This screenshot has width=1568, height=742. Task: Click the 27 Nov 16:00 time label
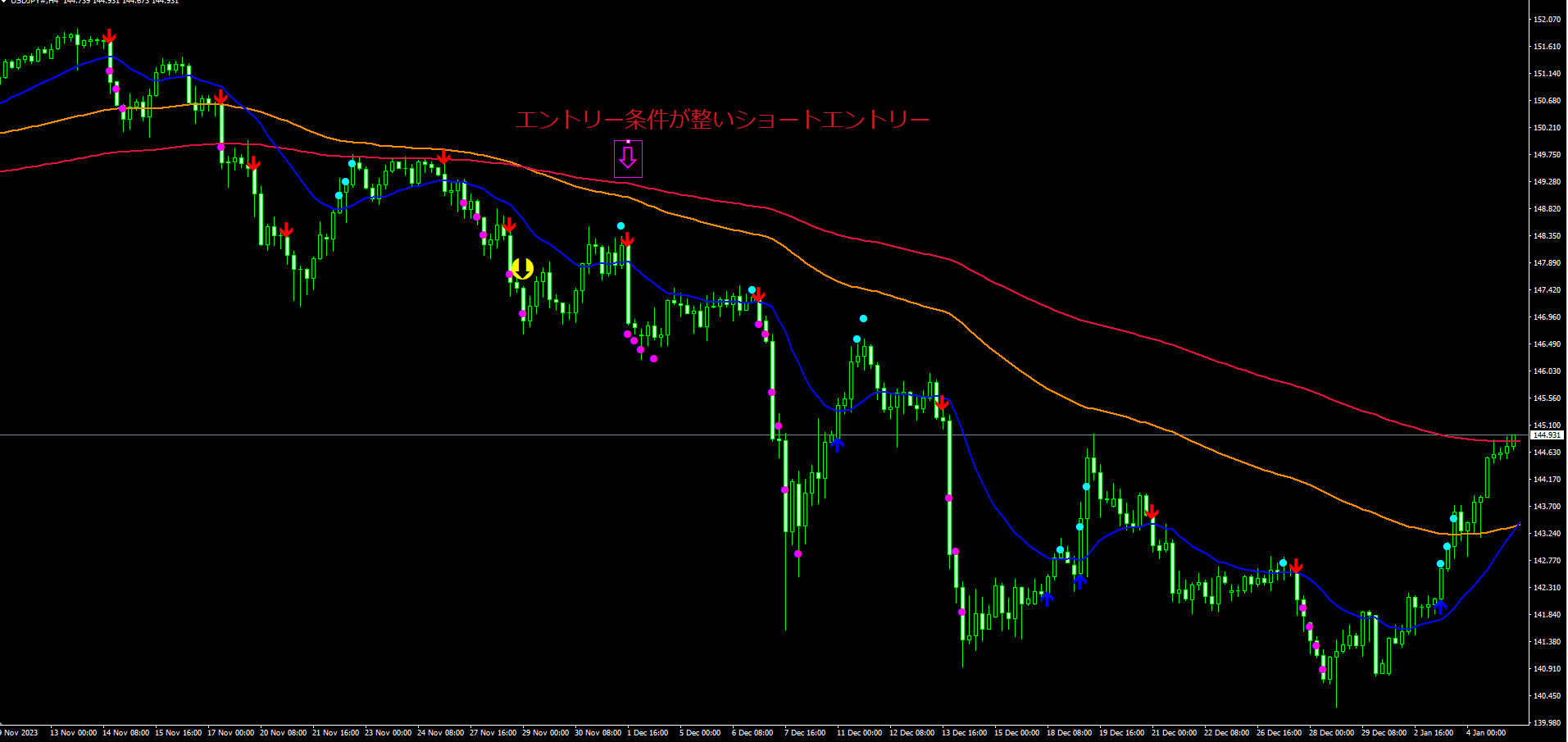(x=493, y=733)
